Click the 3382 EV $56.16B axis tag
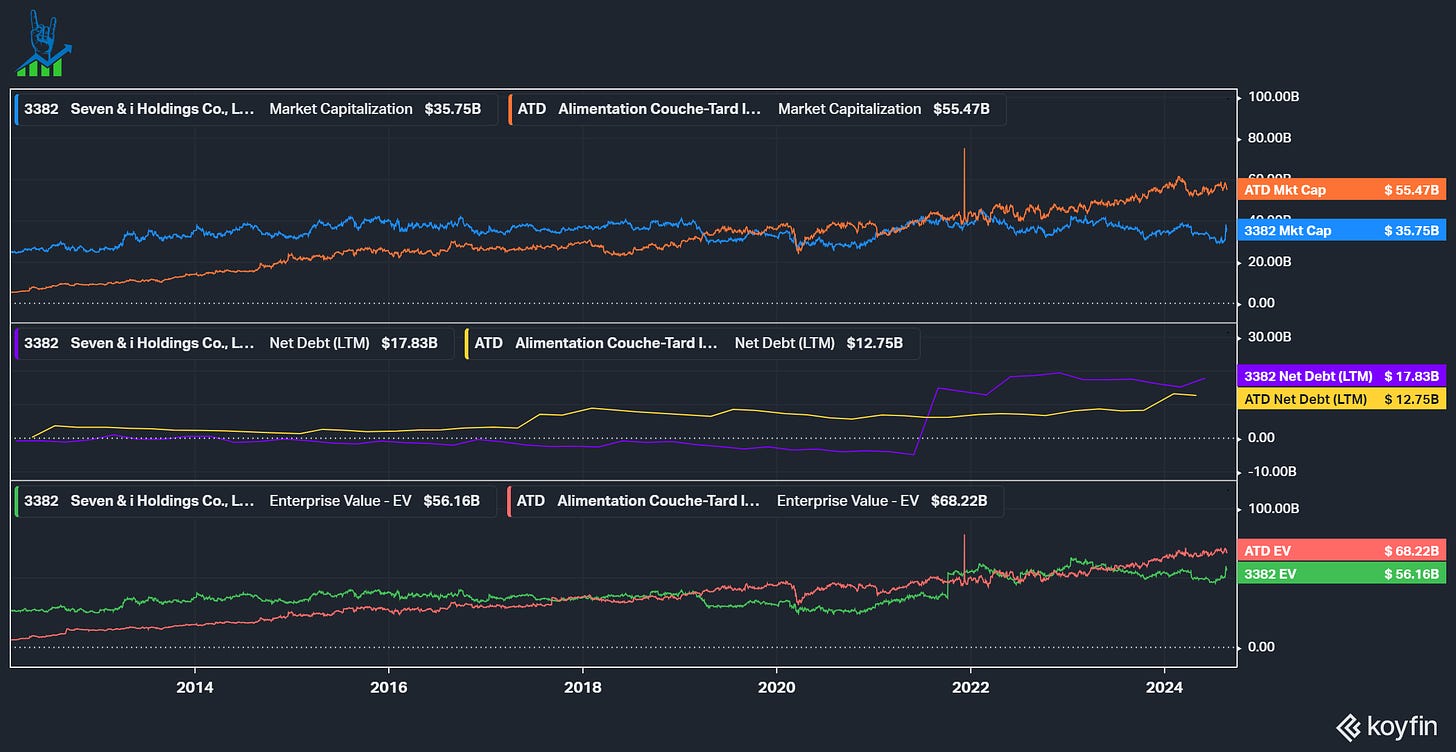Screen dimensions: 1456x752 (1342, 574)
